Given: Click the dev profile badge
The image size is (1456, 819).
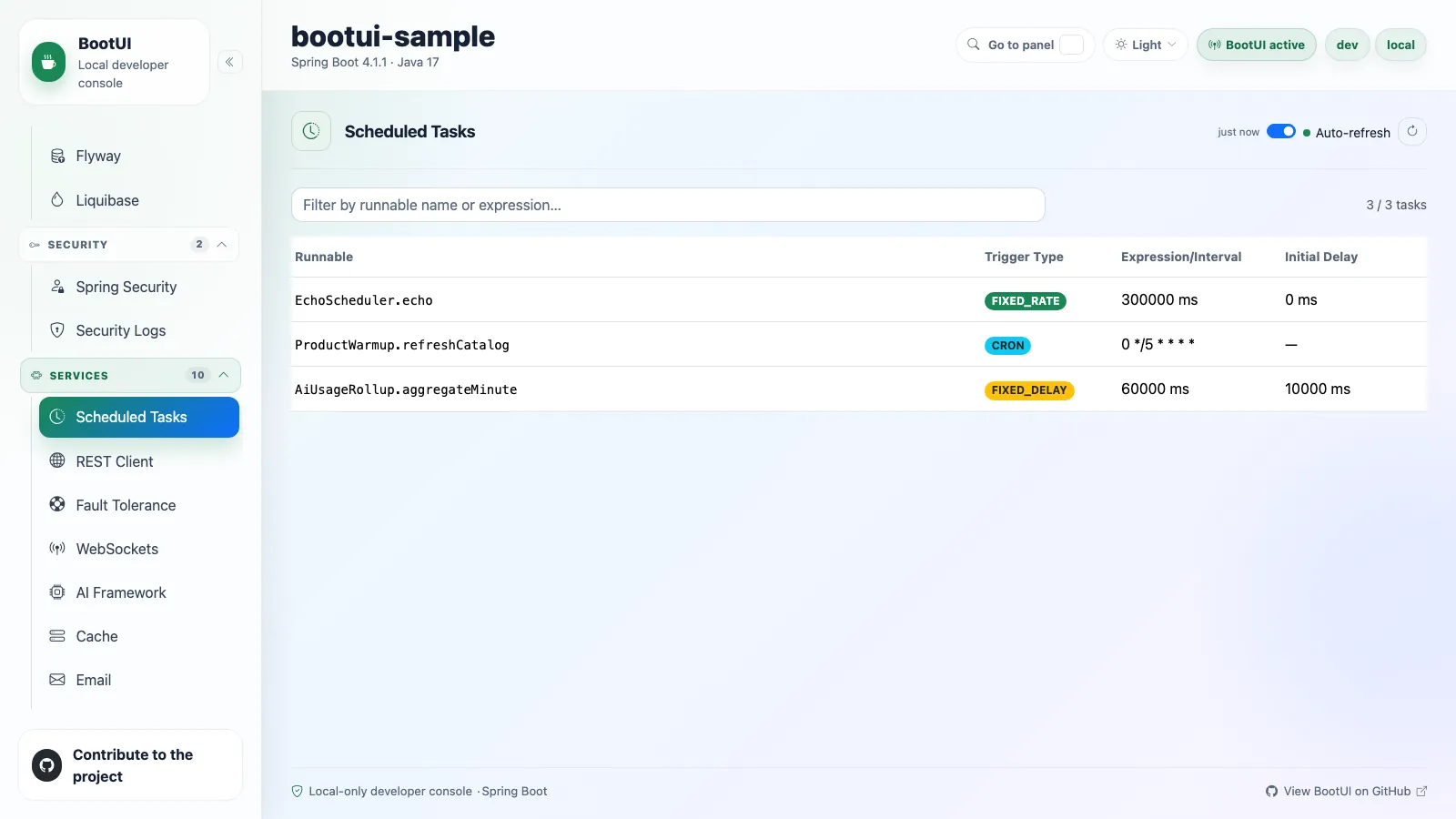Looking at the screenshot, I should coord(1347,45).
